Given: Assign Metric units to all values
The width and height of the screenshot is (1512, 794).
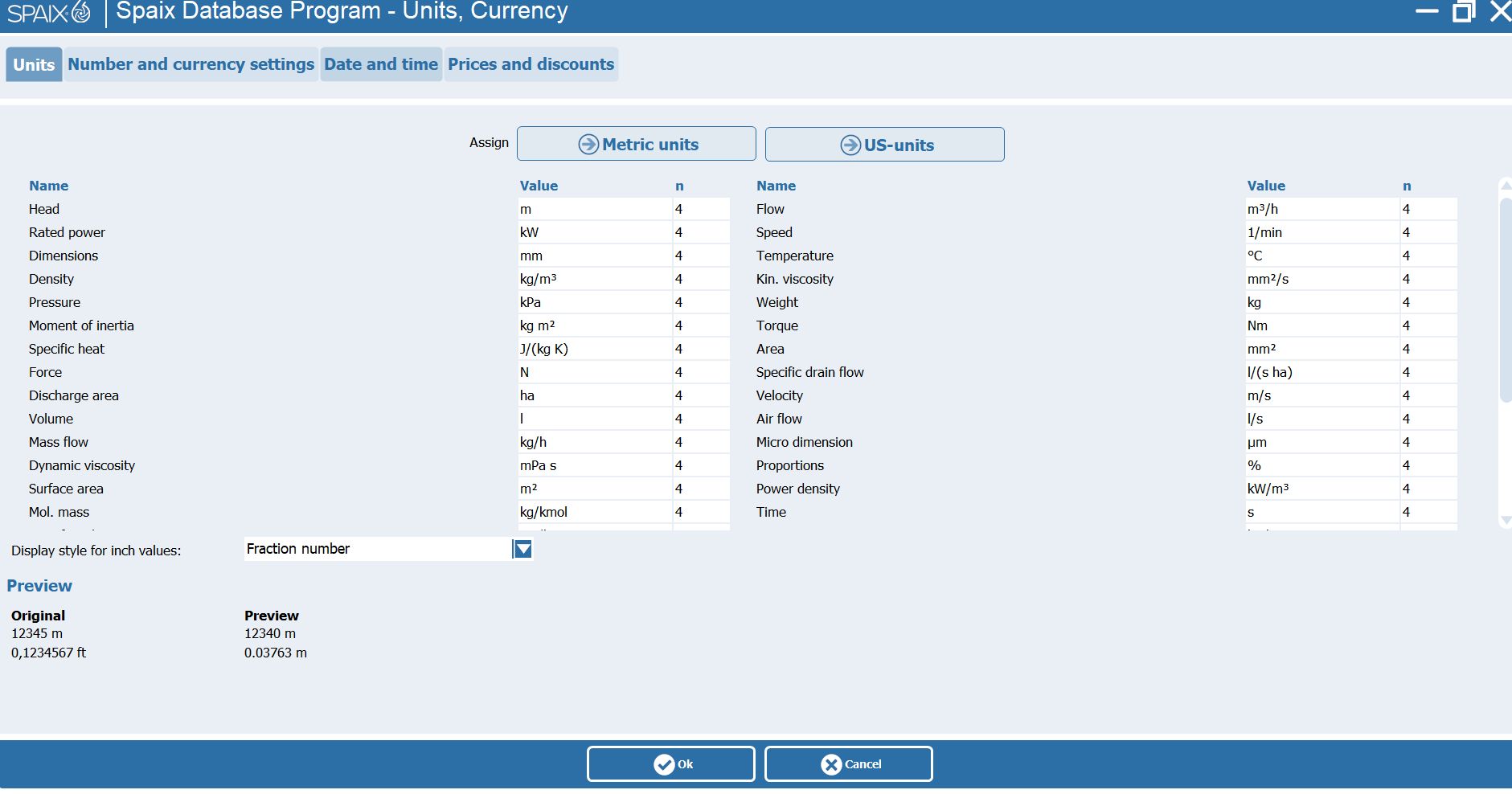Looking at the screenshot, I should pyautogui.click(x=637, y=145).
